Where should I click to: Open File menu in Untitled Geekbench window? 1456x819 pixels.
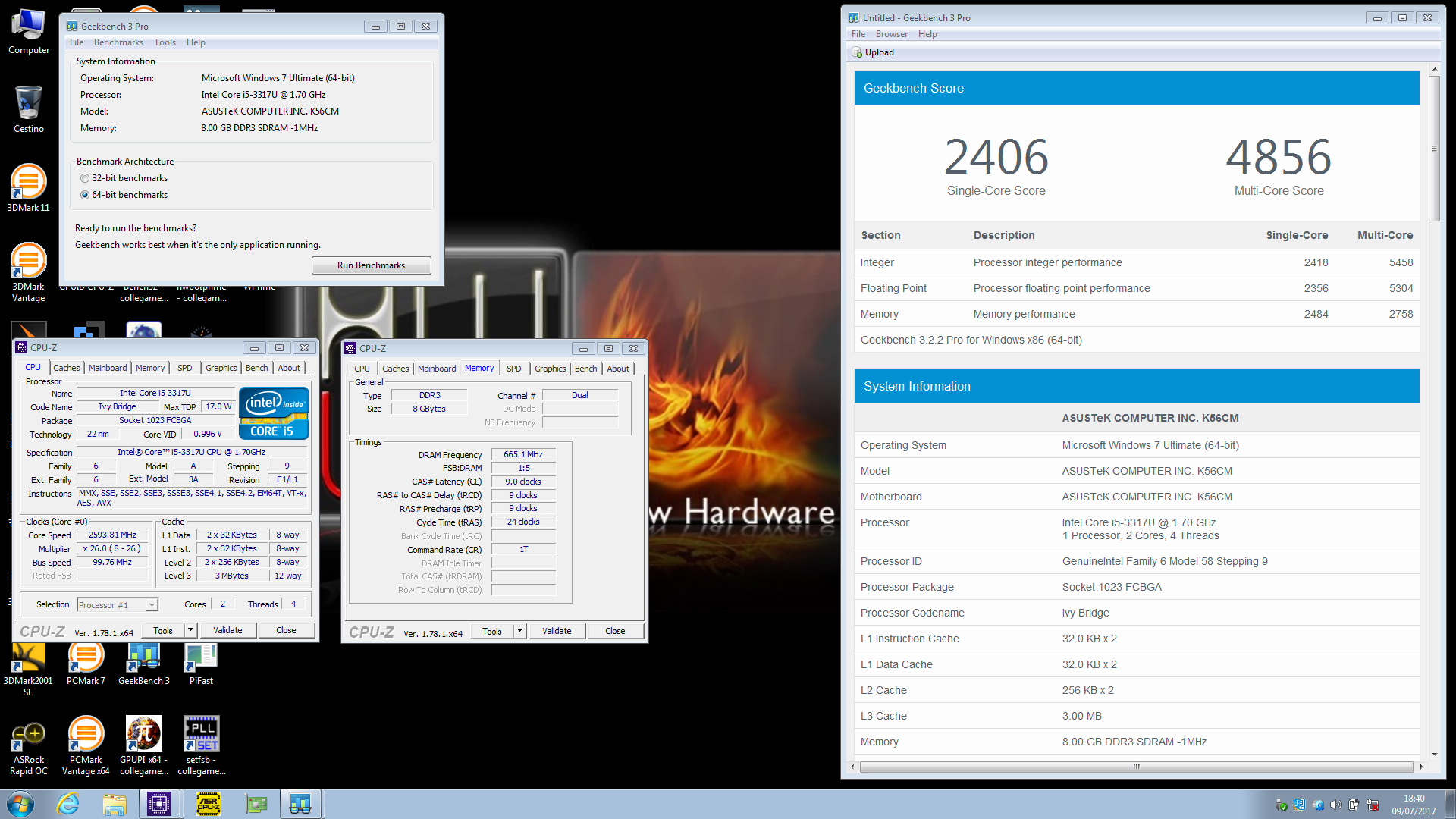pyautogui.click(x=858, y=34)
